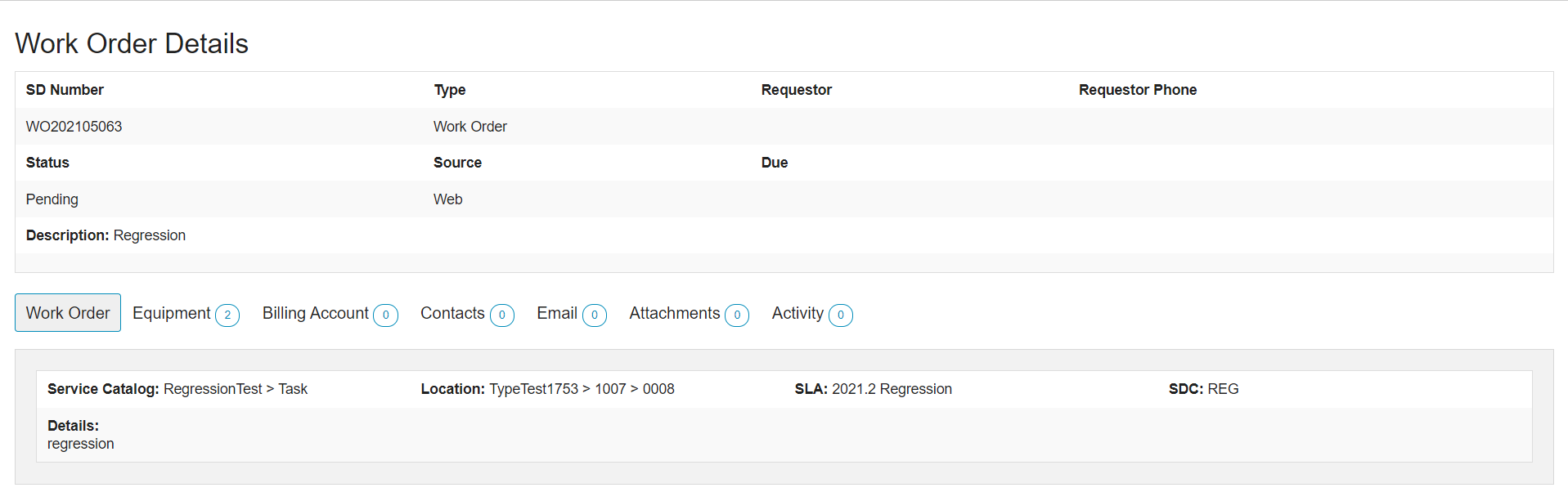The image size is (1568, 492).
Task: Click the Activity zero count badge
Action: point(841,315)
